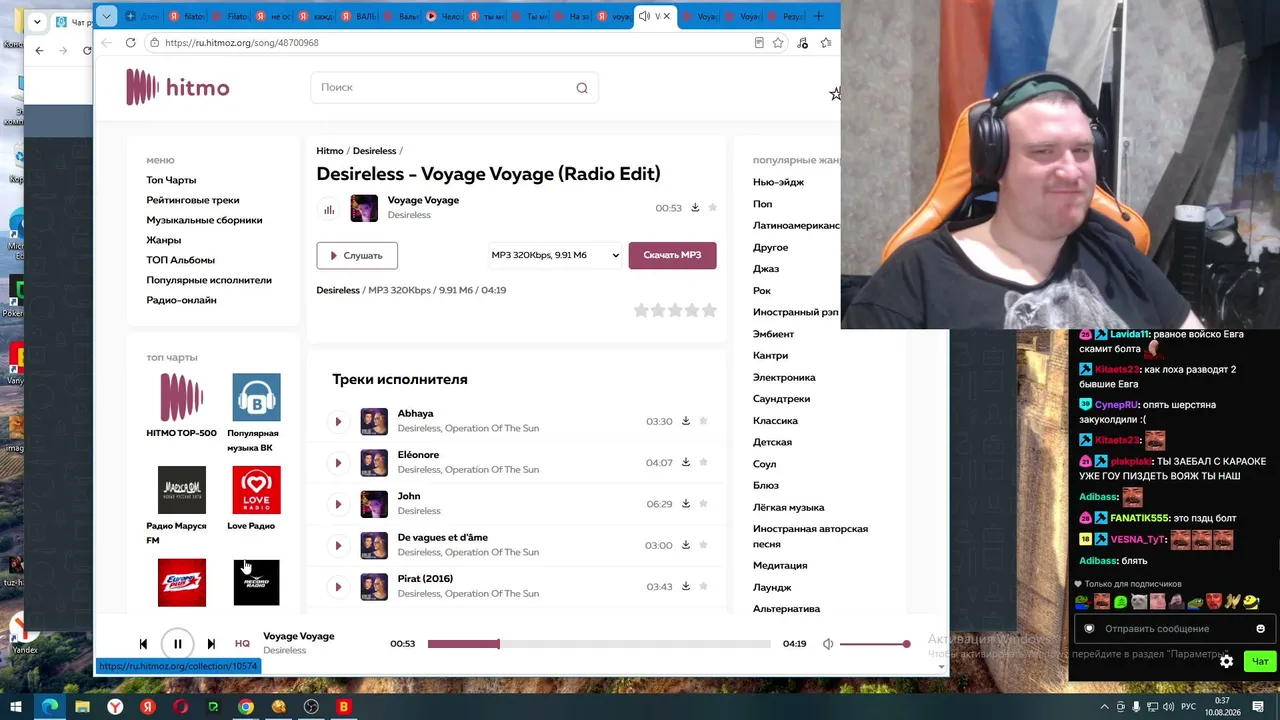Reload the page in the browser toolbar
Screen dimensions: 1280x720
click(130, 43)
